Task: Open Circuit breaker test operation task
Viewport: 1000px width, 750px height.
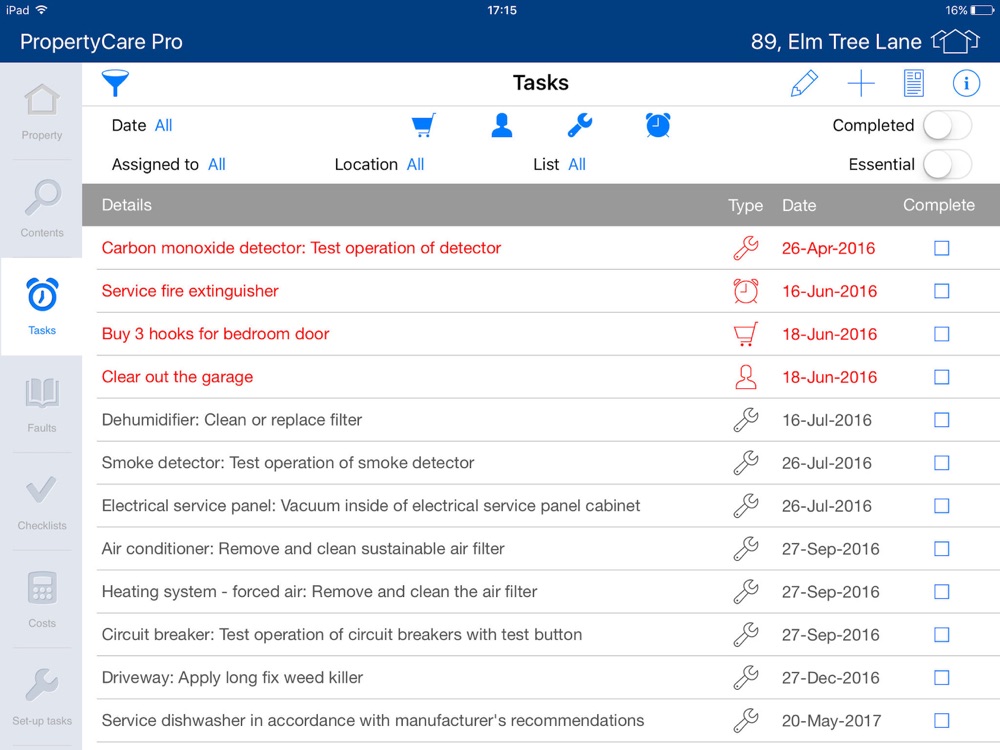Action: coord(342,635)
